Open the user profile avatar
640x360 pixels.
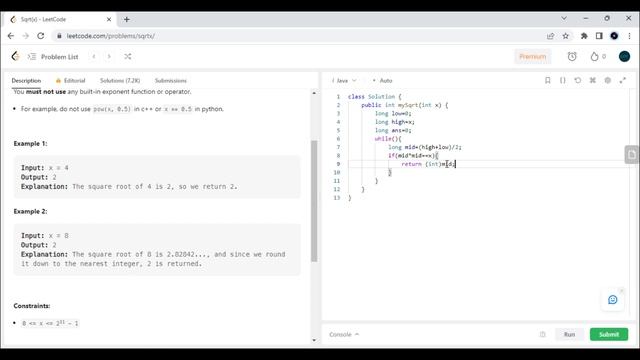pyautogui.click(x=624, y=57)
